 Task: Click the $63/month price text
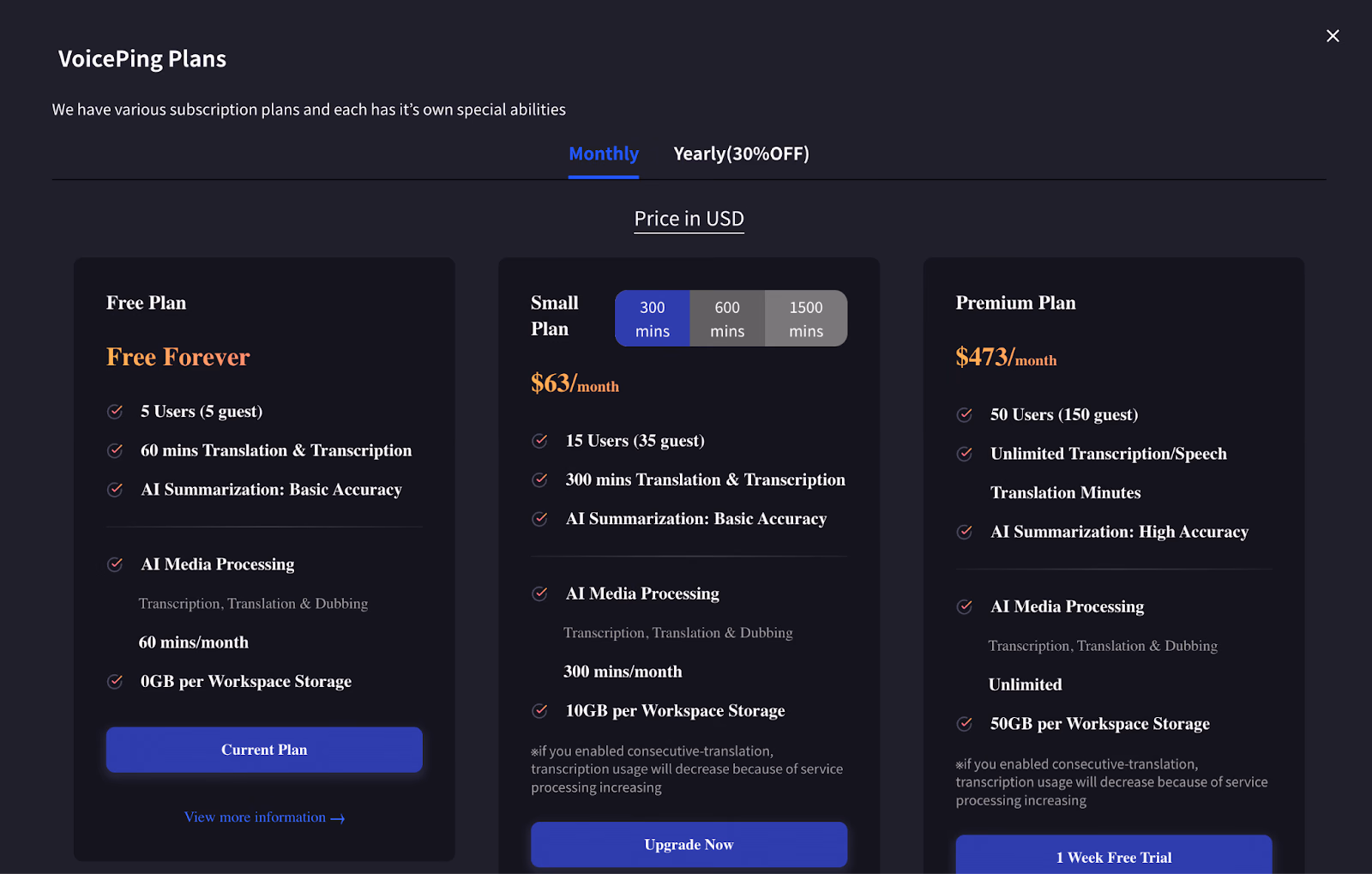pyautogui.click(x=575, y=383)
